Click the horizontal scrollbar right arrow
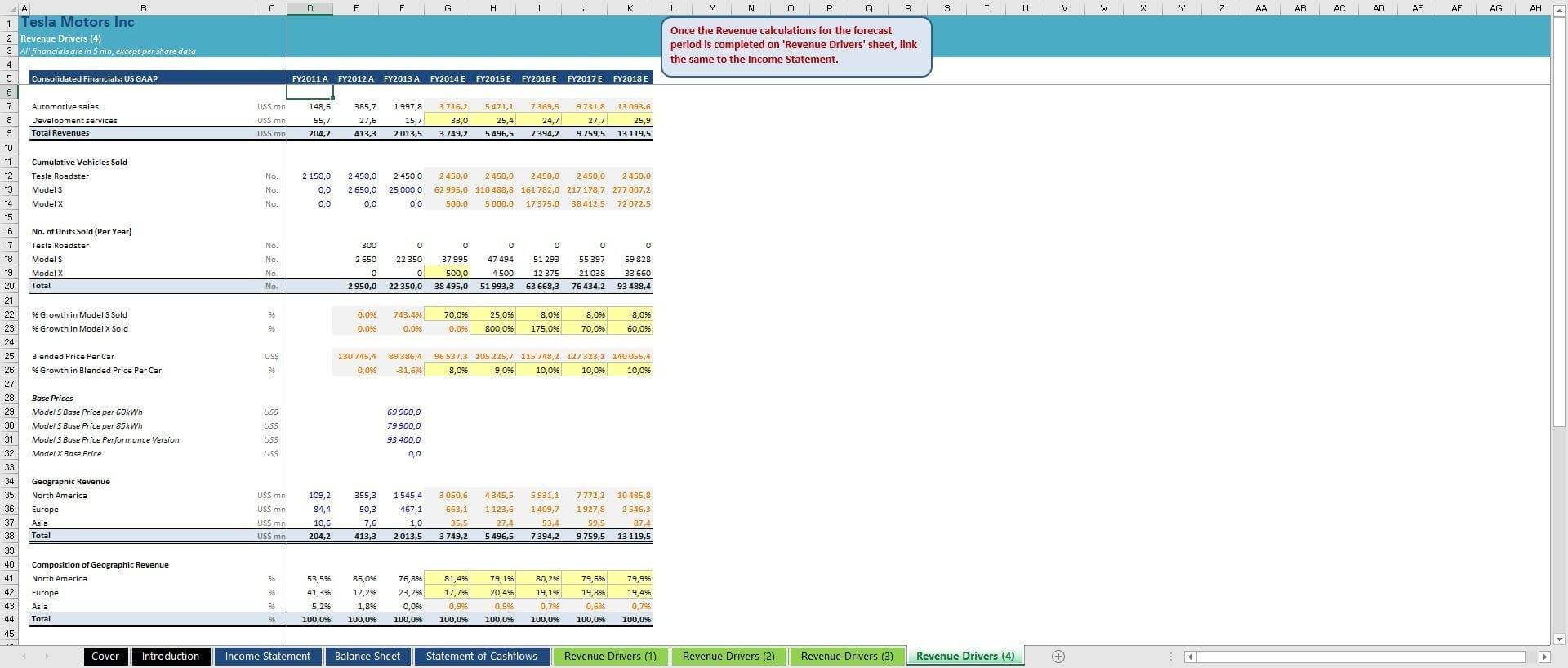 click(x=1543, y=657)
